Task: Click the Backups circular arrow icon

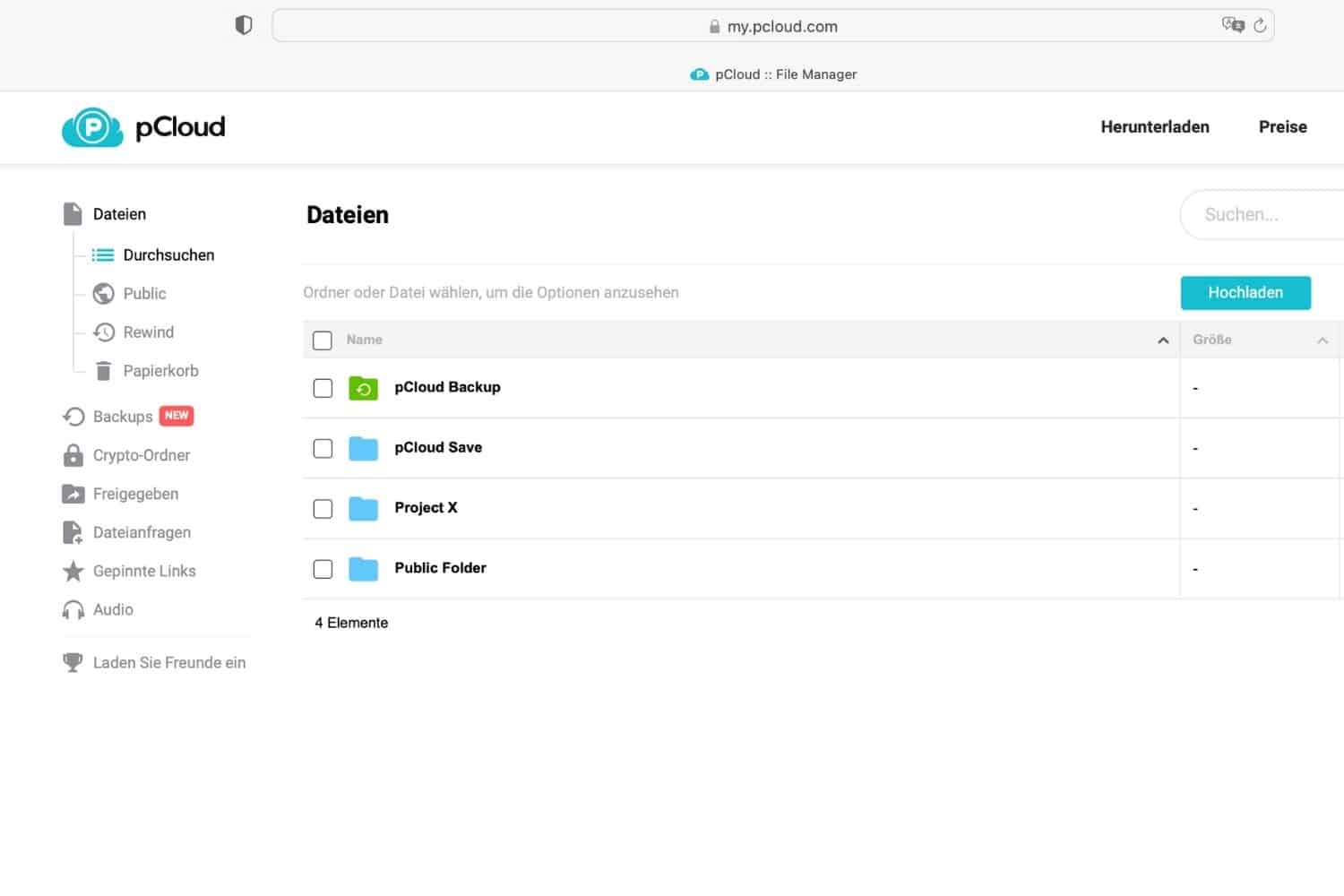Action: 73,417
